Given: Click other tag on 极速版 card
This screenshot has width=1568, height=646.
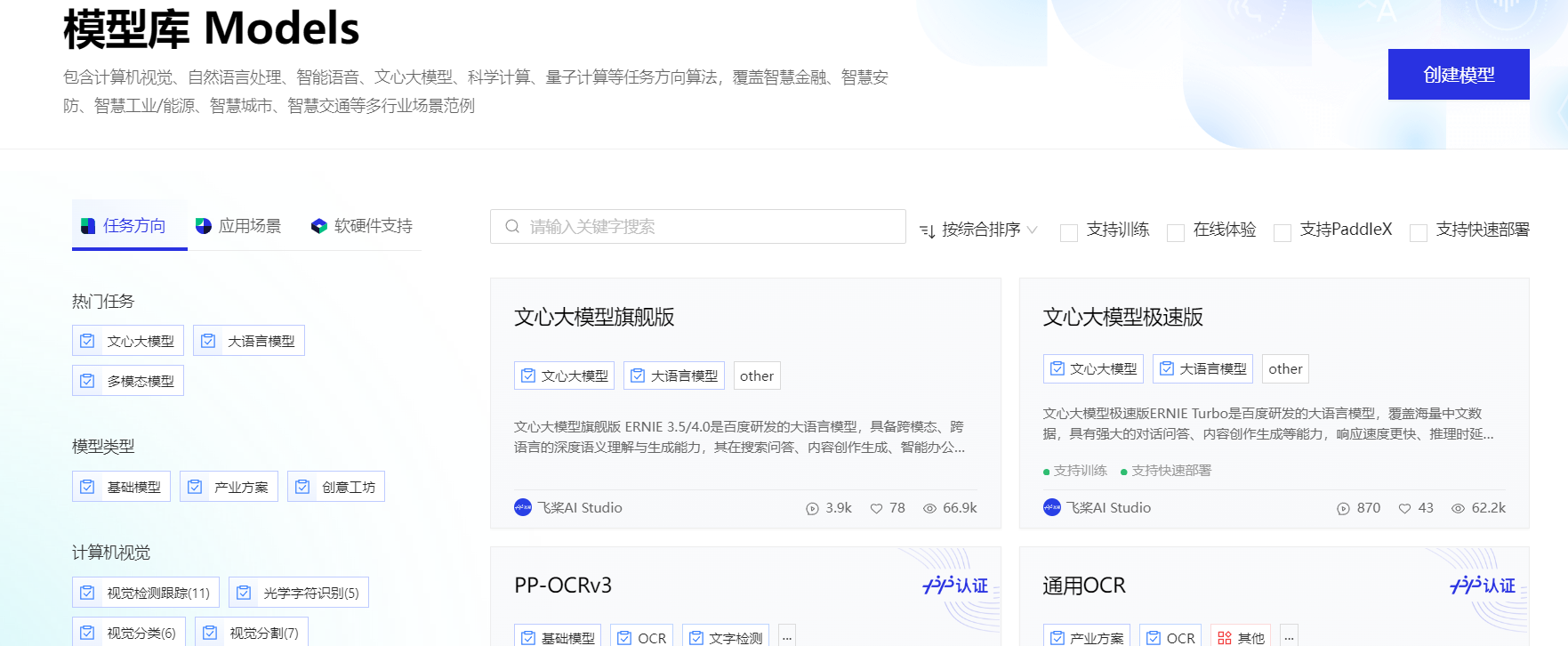Looking at the screenshot, I should pyautogui.click(x=1285, y=368).
